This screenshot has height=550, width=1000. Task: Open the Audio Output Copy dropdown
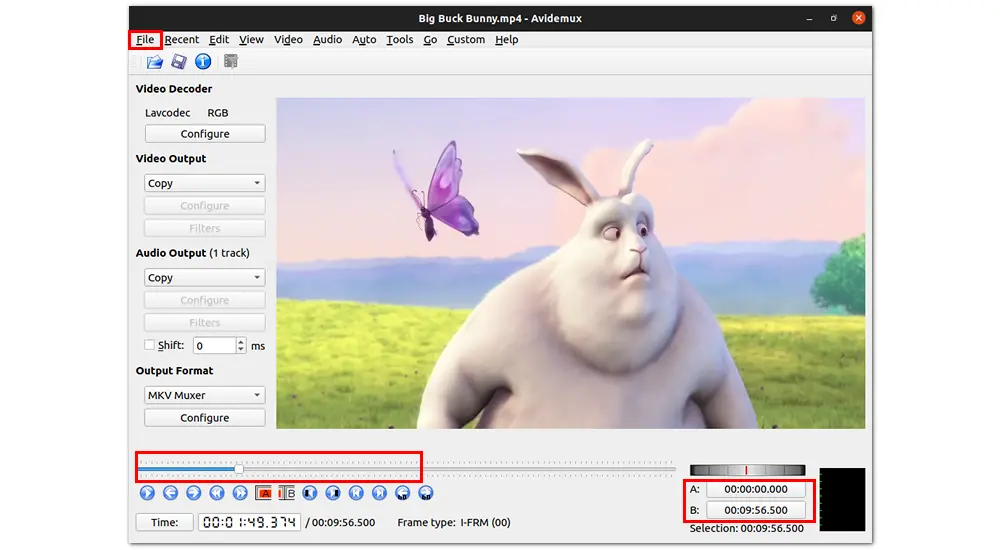[204, 278]
